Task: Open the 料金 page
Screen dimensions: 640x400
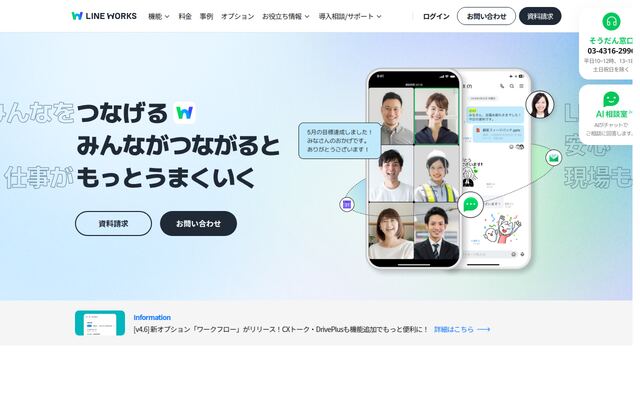Action: pyautogui.click(x=185, y=16)
